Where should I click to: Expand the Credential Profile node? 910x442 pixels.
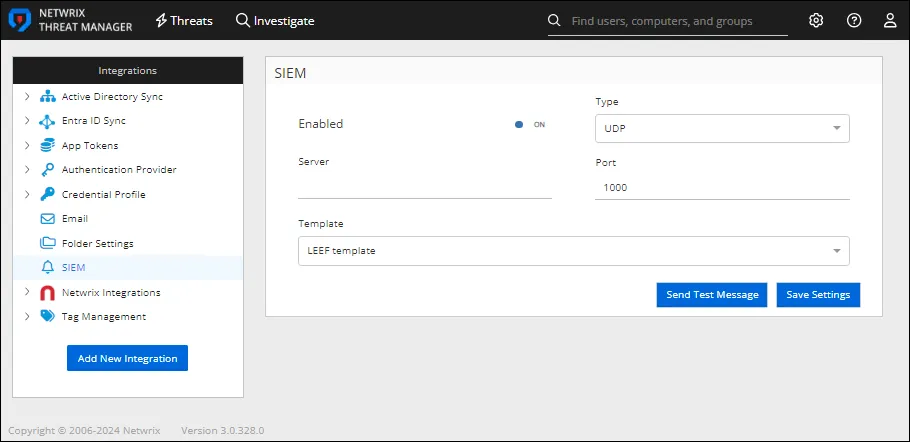(x=27, y=194)
